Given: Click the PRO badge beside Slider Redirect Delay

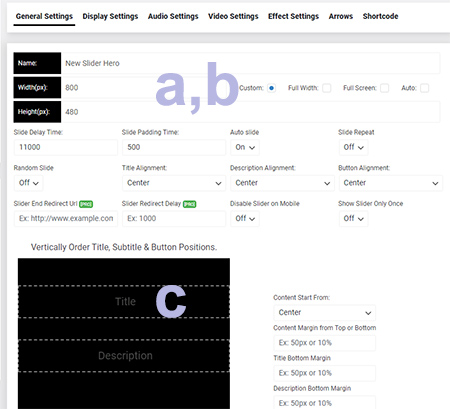Looking at the screenshot, I should point(190,204).
